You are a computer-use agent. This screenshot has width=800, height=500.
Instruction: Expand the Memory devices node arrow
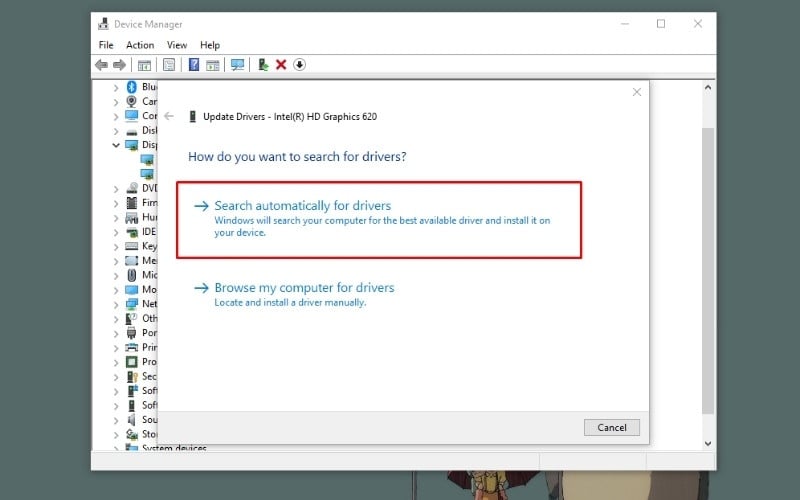click(x=116, y=261)
